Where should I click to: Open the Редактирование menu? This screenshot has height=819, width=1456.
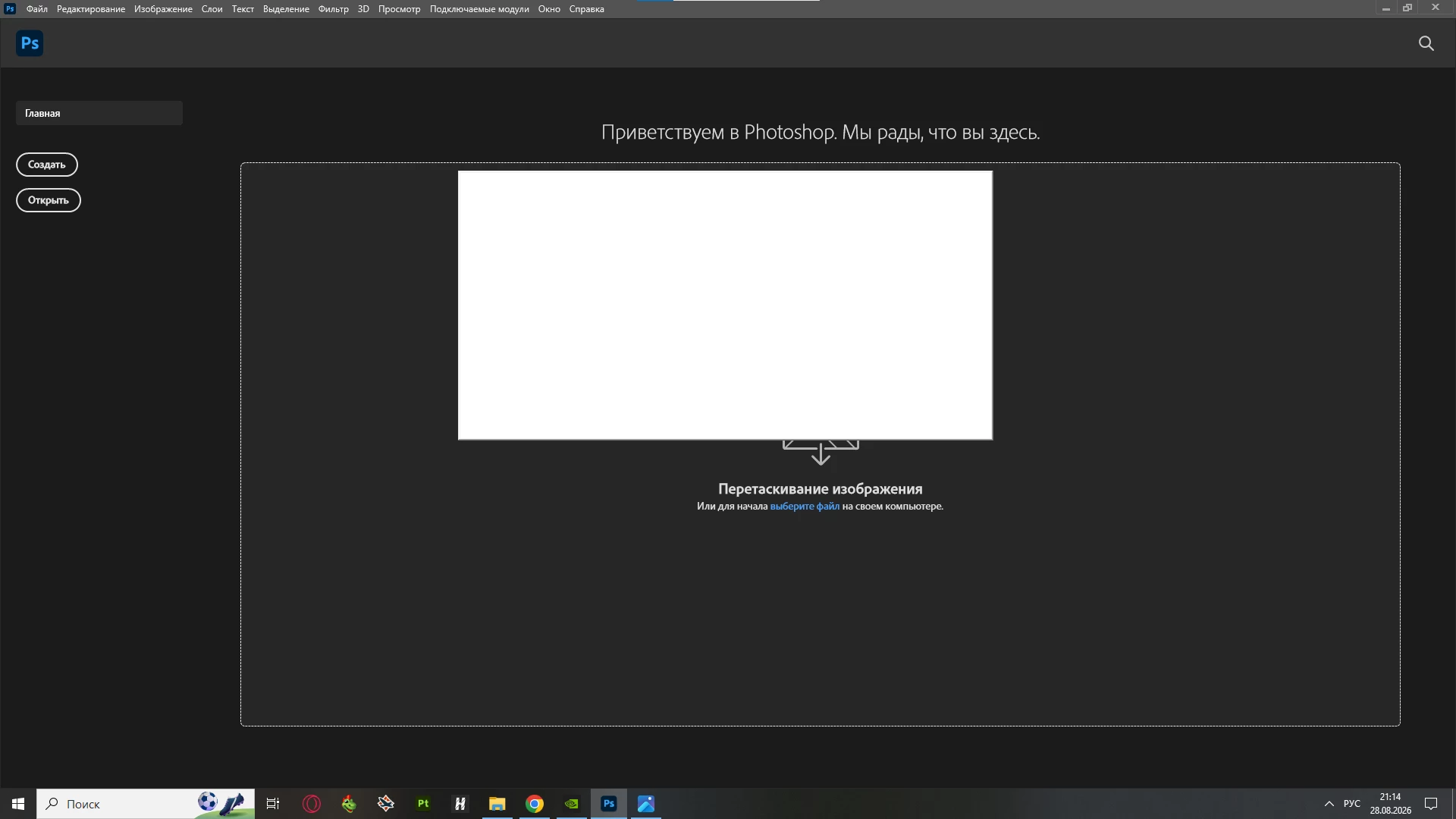click(x=91, y=9)
